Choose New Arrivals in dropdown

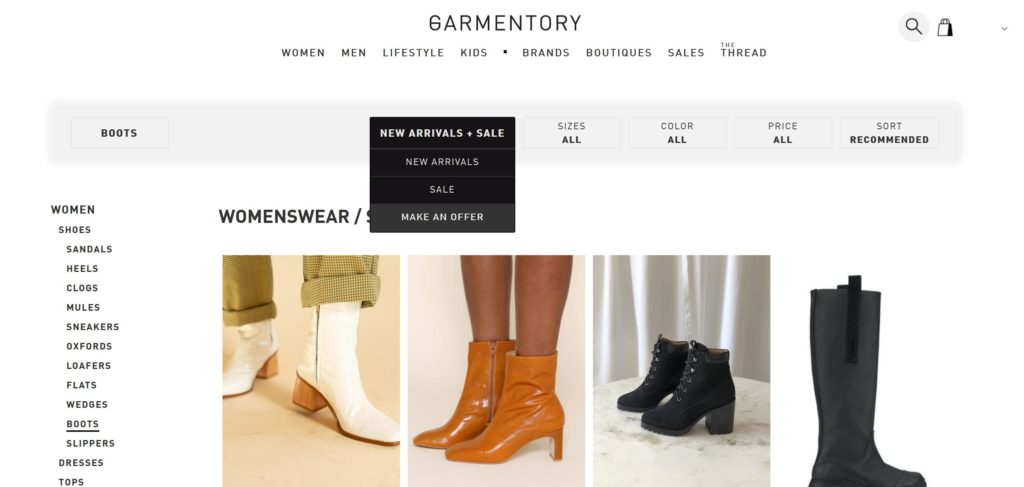(442, 162)
